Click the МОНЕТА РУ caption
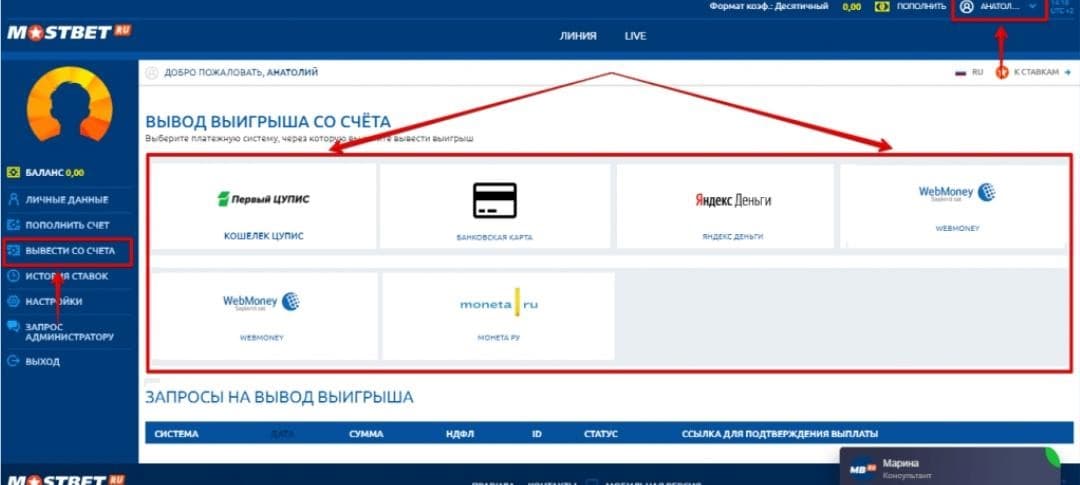Viewport: 1080px width, 485px height. click(498, 338)
